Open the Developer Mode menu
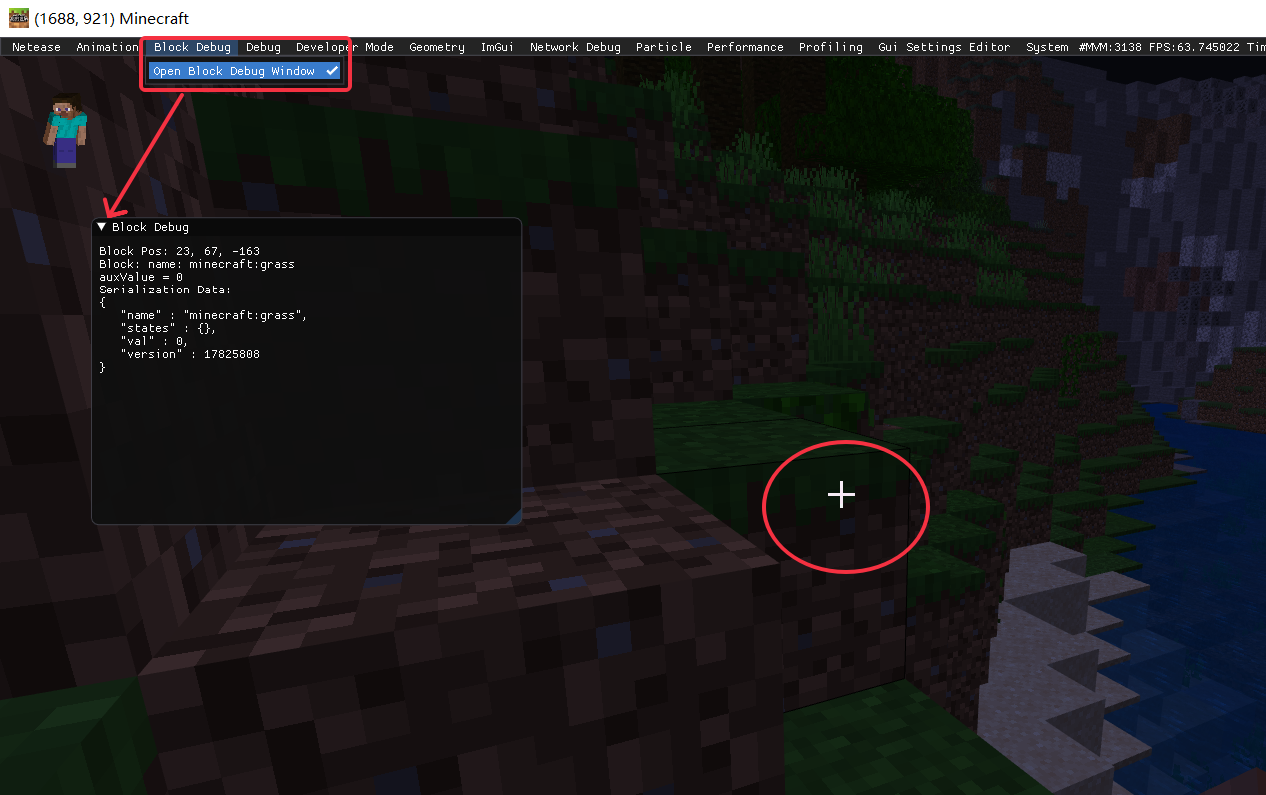The height and width of the screenshot is (795, 1266). coord(345,47)
